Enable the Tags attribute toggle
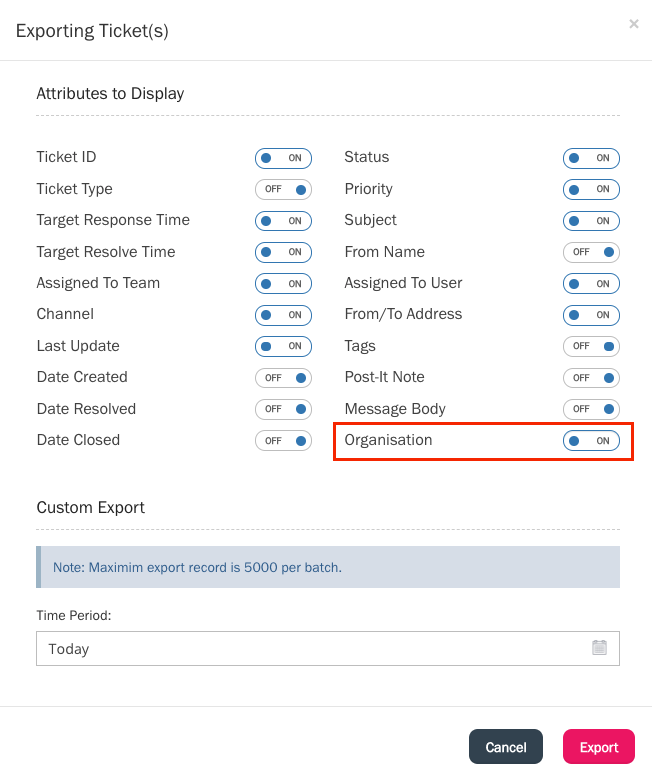The width and height of the screenshot is (652, 773). coord(591,347)
